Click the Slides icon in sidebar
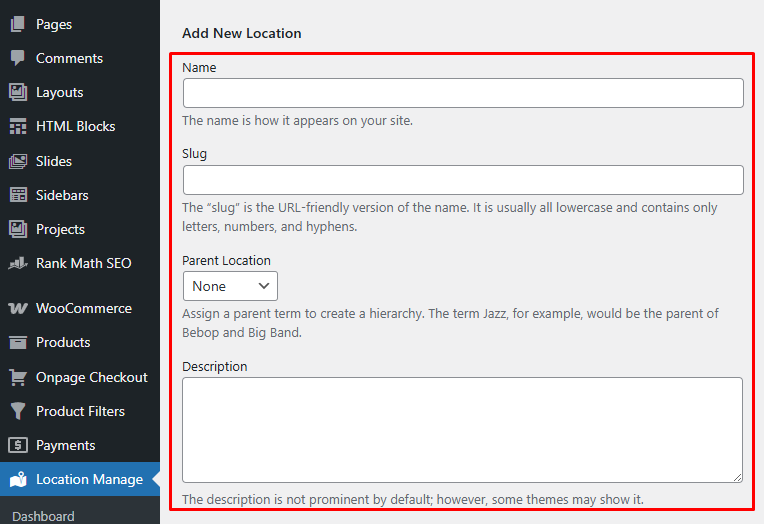The height and width of the screenshot is (524, 764). 18,161
